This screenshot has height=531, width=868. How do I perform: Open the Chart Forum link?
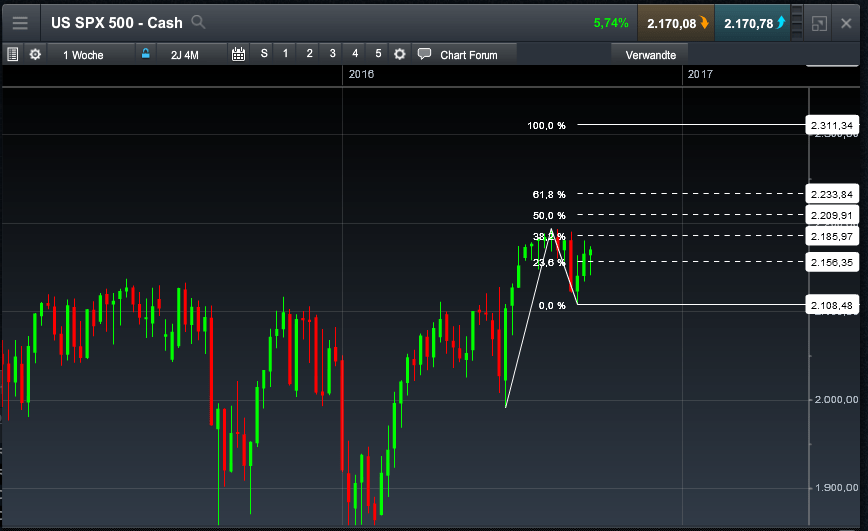pyautogui.click(x=469, y=55)
